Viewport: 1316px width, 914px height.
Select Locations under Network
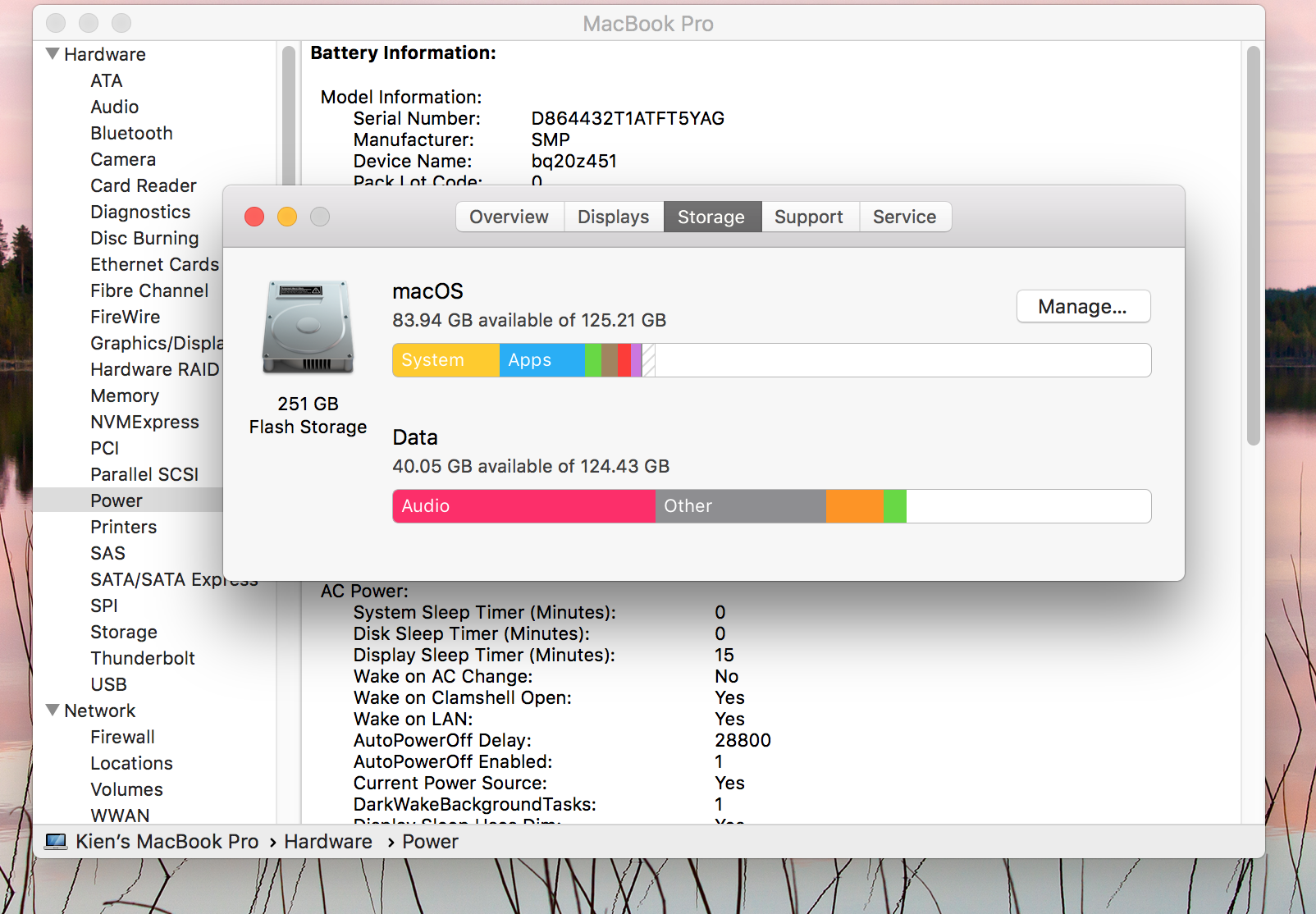coord(132,763)
